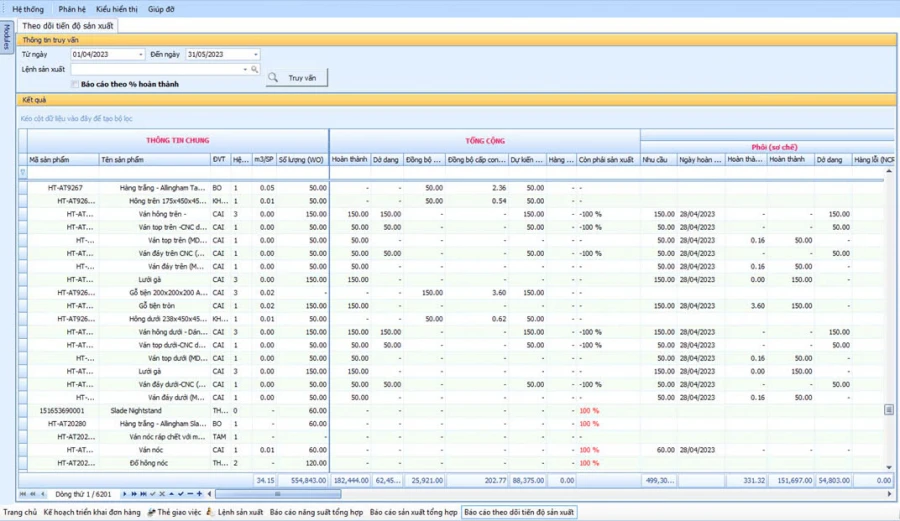Click the horizontal scrollbar thumb
This screenshot has height=521, width=900.
pos(278,493)
